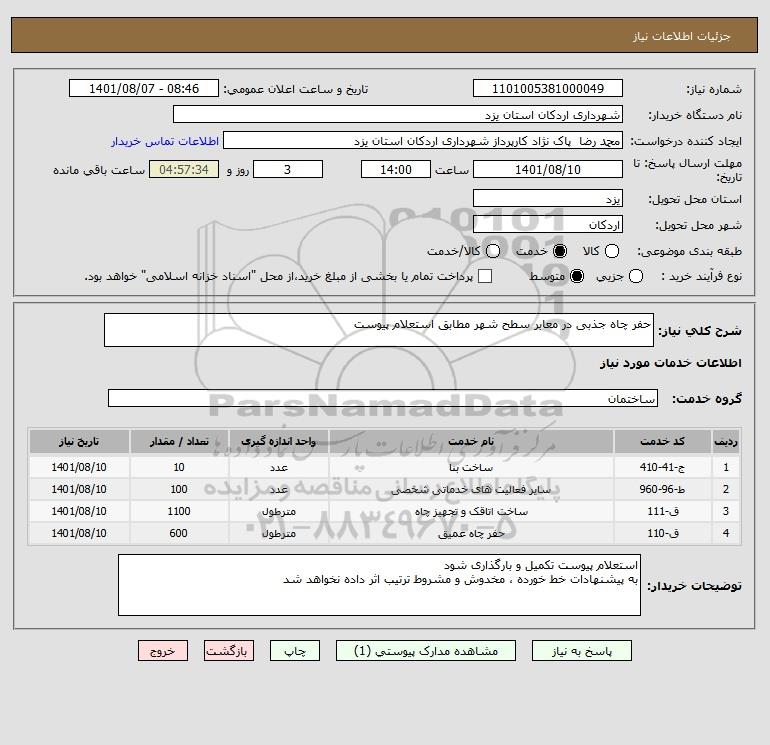Click the بازگشت back button
770x745 pixels.
[229, 651]
